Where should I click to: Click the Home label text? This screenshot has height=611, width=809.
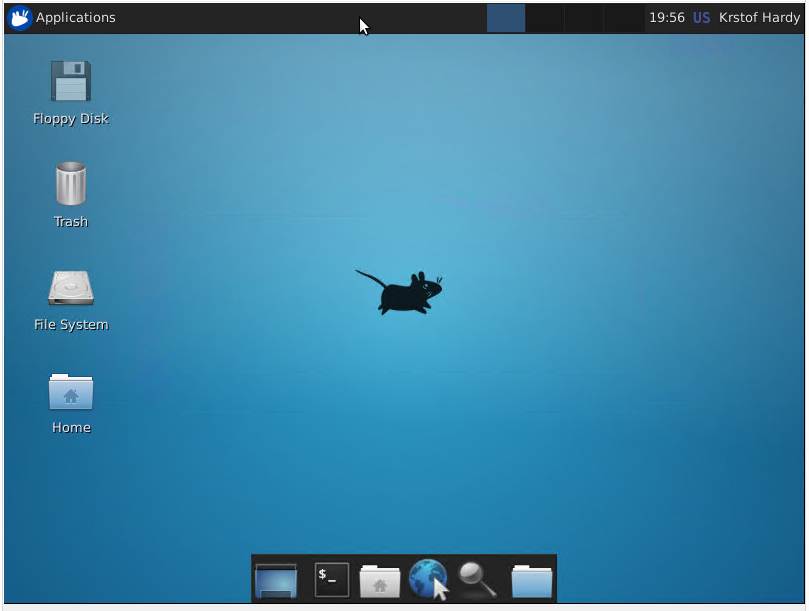(71, 428)
